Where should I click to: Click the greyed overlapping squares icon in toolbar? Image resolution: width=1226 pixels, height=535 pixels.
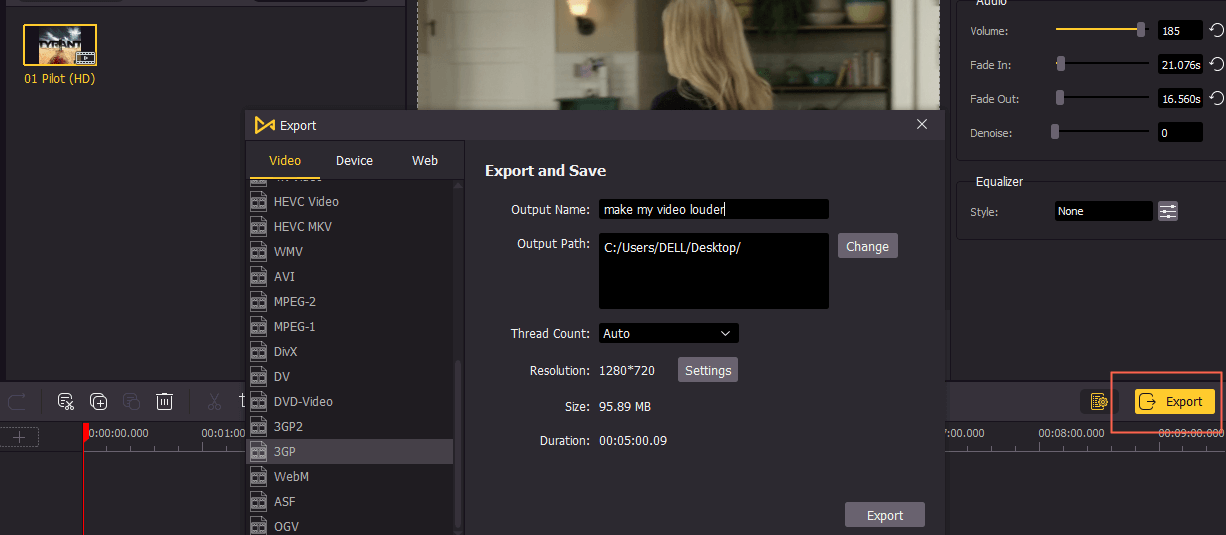[x=132, y=402]
